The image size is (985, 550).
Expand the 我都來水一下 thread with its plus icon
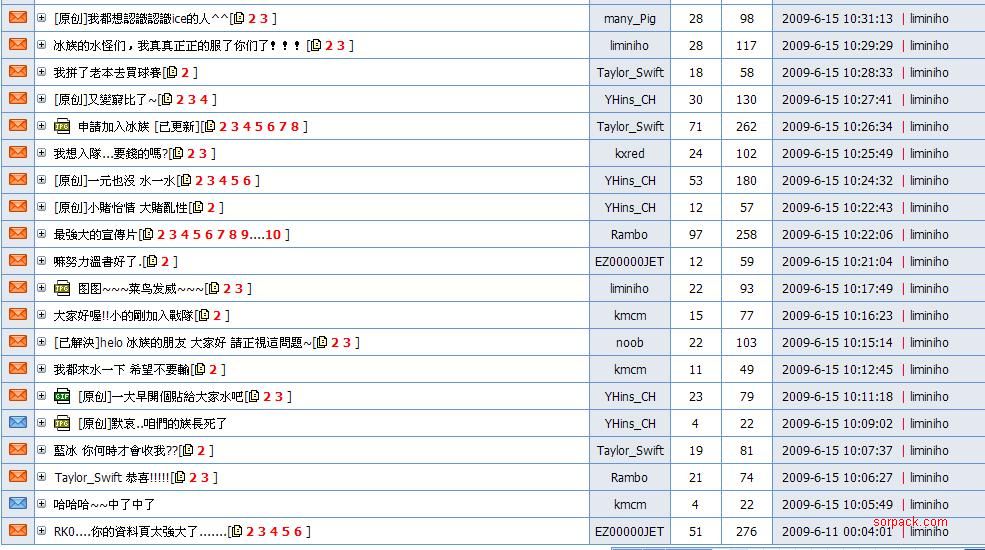41,369
